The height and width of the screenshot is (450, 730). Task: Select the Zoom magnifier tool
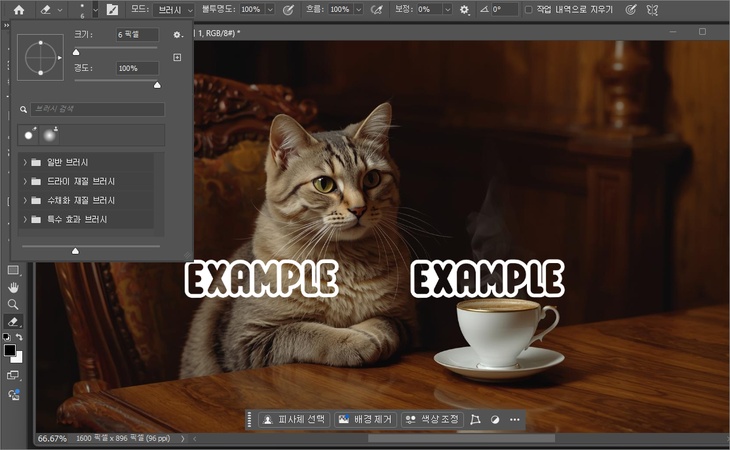click(x=13, y=304)
